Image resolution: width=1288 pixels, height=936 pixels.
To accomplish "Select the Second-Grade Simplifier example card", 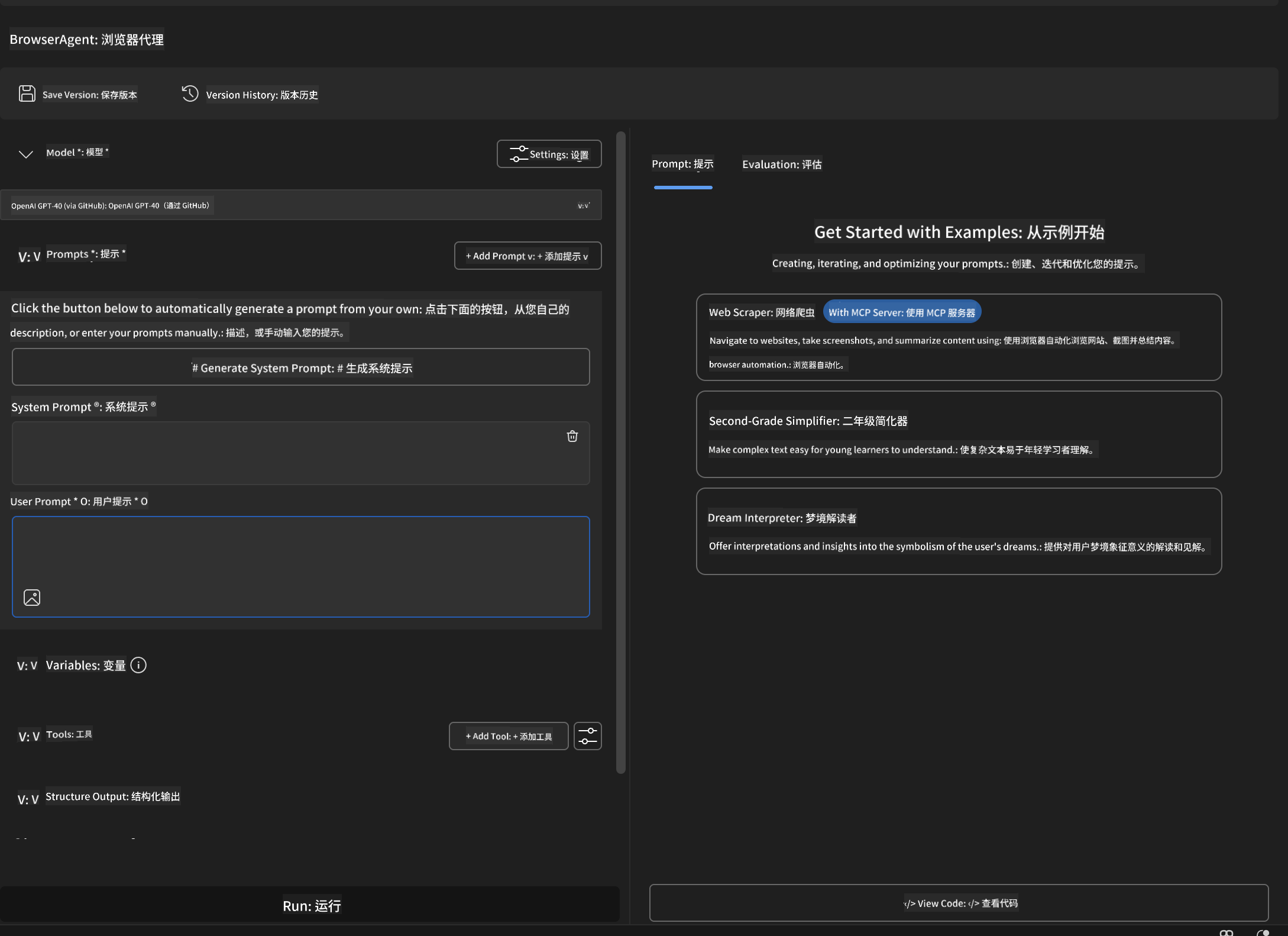I will pos(959,434).
